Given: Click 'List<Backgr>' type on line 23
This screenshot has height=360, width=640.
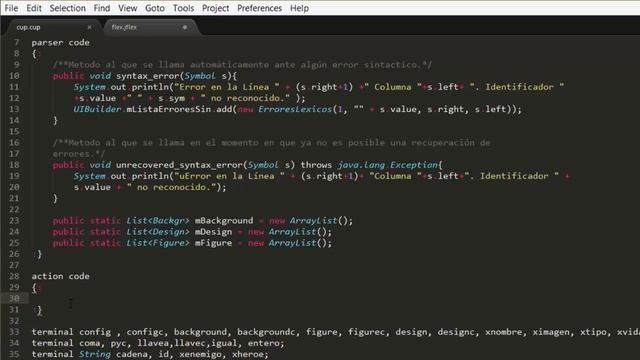Looking at the screenshot, I should coord(158,221).
